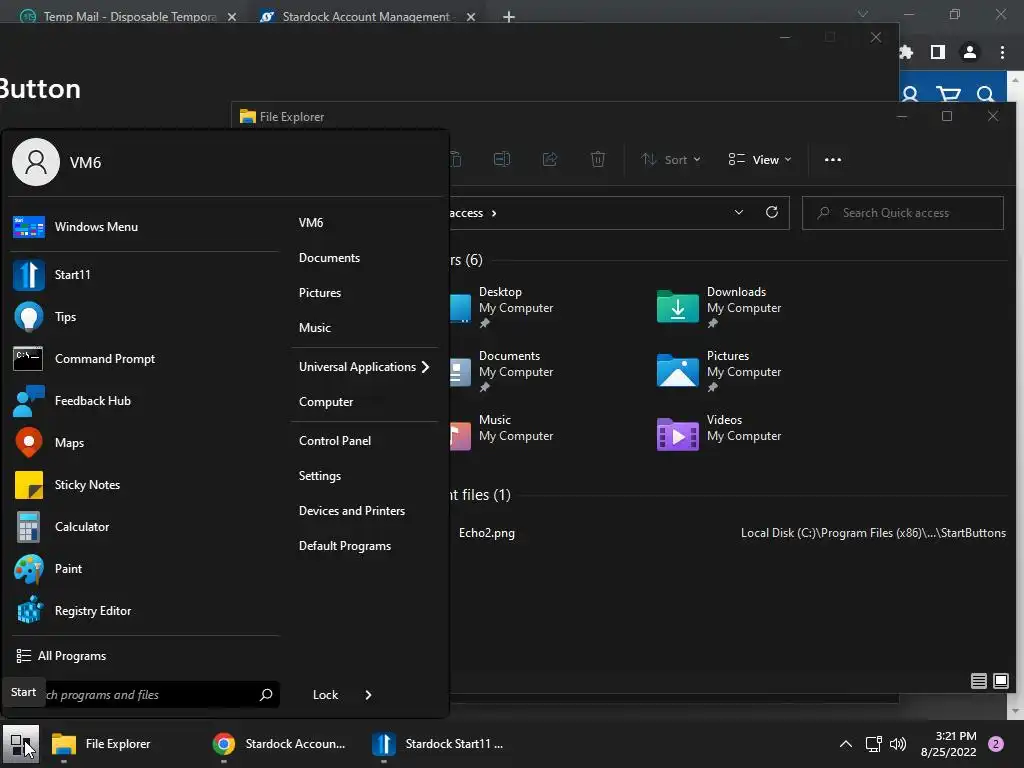1024x768 pixels.
Task: Launch Paint
Action: 144,569
